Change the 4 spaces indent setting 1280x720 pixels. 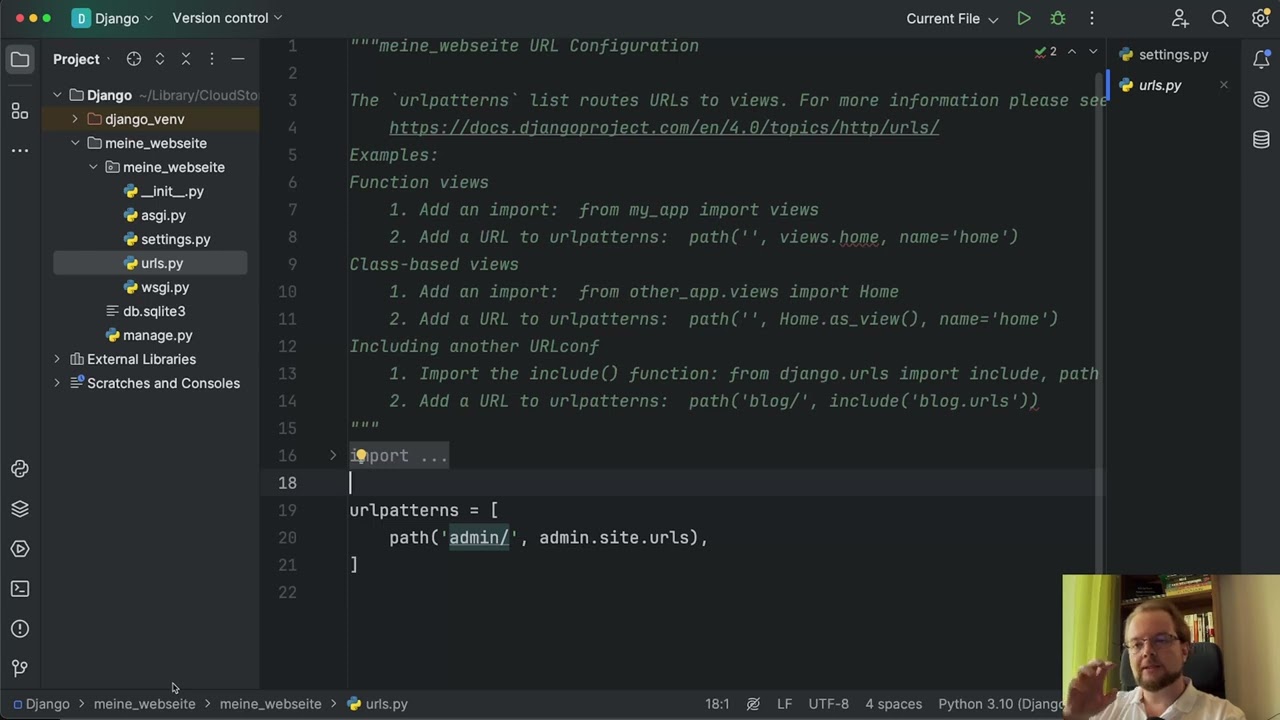point(894,704)
